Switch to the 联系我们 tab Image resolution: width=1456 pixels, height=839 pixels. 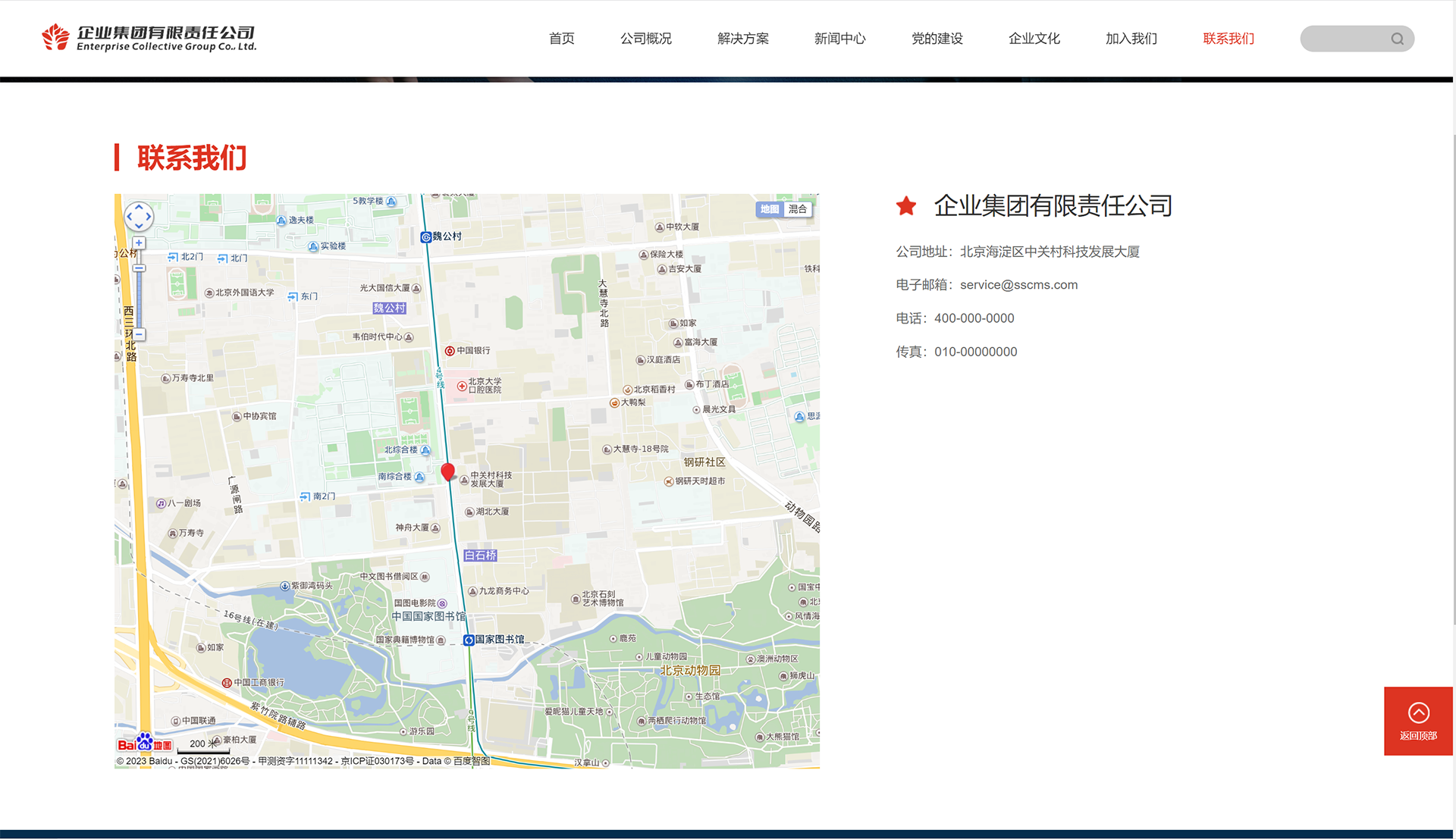pyautogui.click(x=1228, y=39)
